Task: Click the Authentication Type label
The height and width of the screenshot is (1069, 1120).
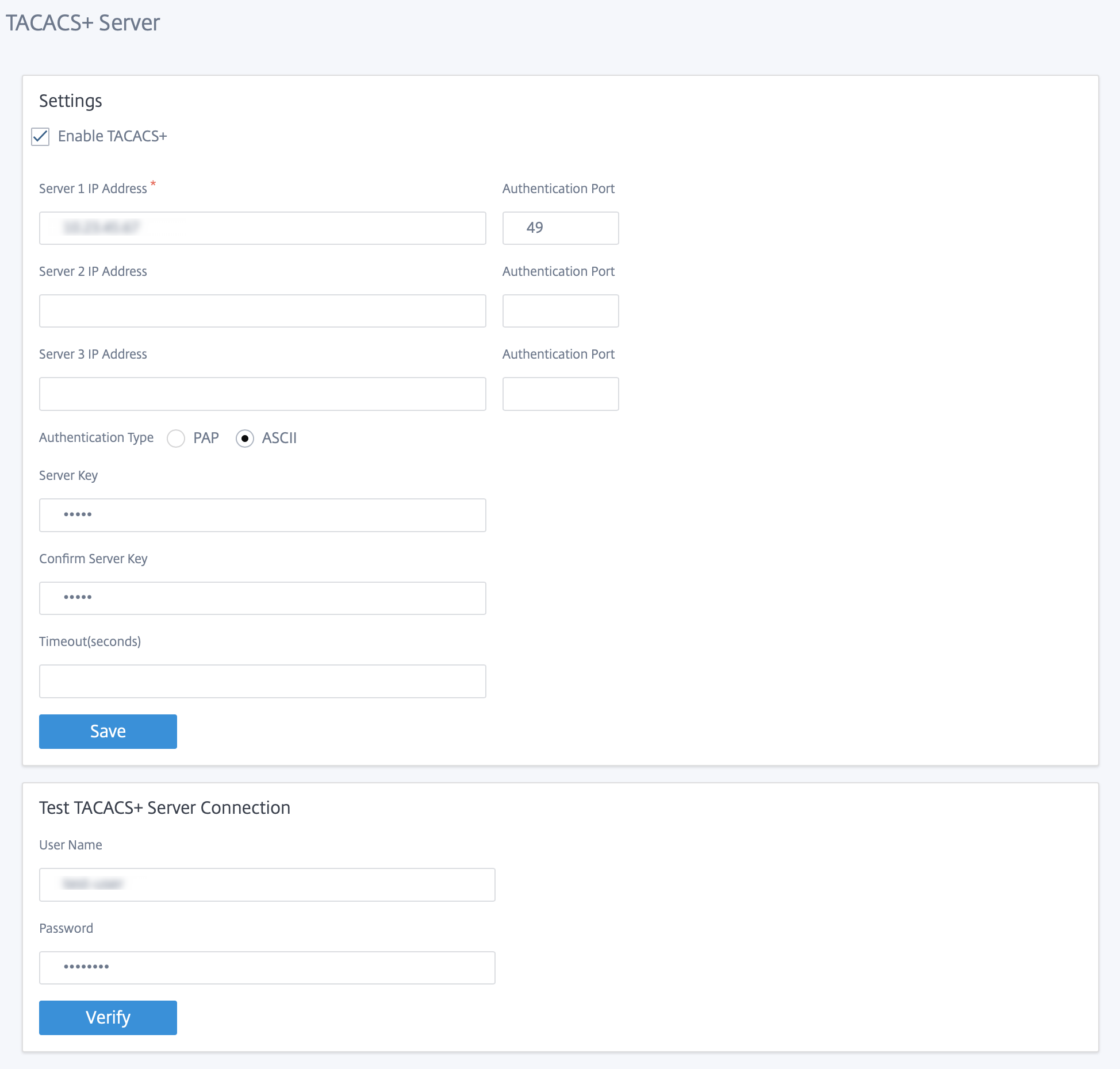Action: click(x=97, y=438)
